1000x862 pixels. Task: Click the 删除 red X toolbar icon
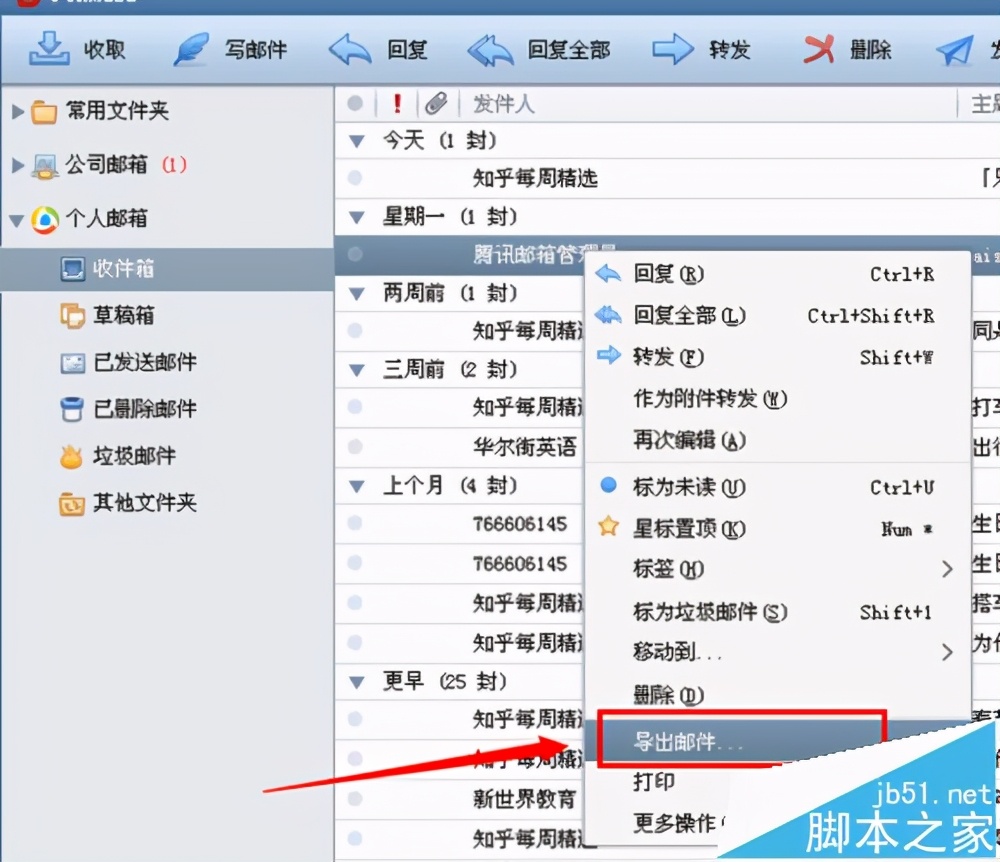[x=818, y=49]
